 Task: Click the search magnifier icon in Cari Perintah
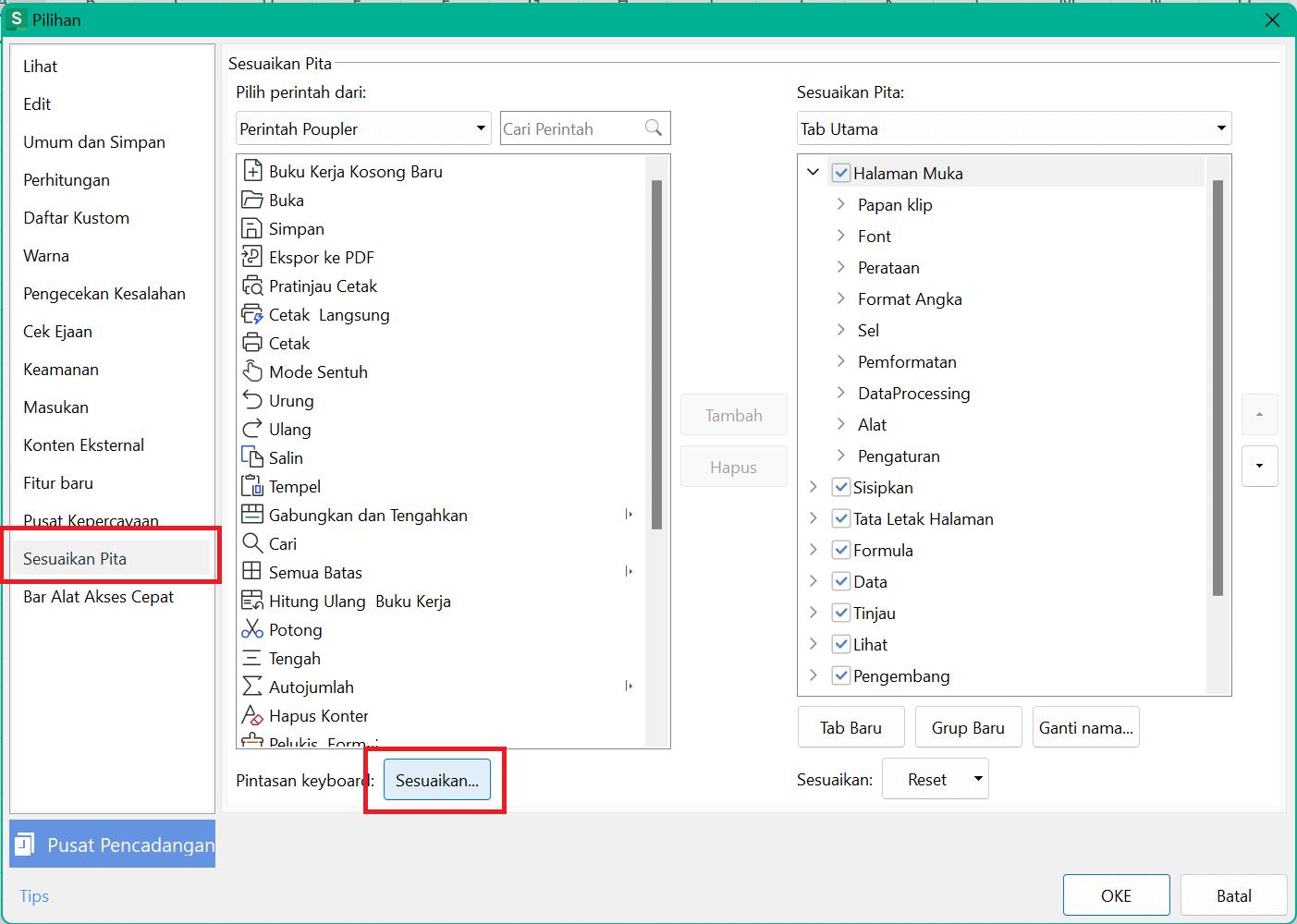pyautogui.click(x=654, y=128)
